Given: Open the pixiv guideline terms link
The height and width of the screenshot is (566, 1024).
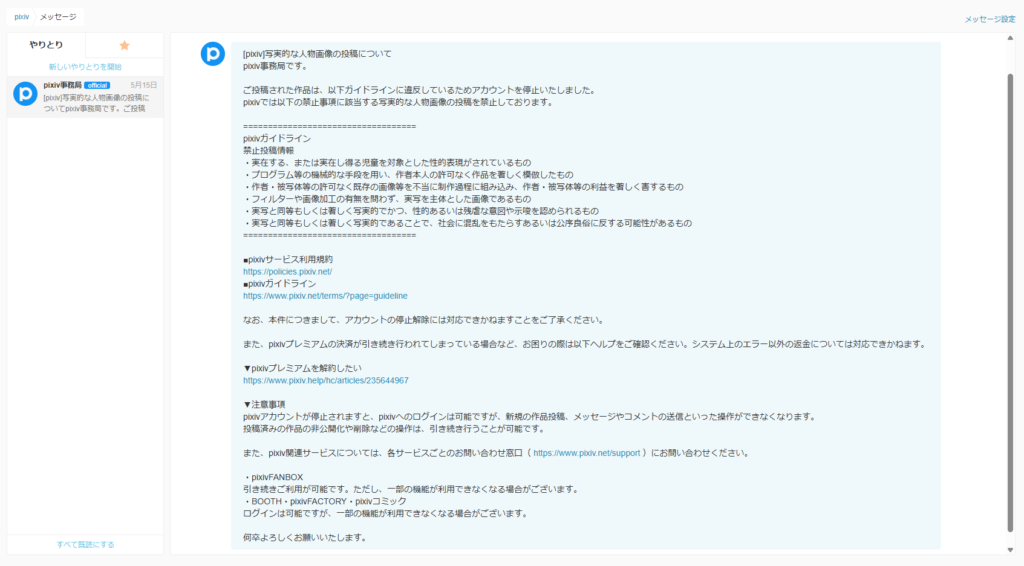Looking at the screenshot, I should [x=325, y=296].
